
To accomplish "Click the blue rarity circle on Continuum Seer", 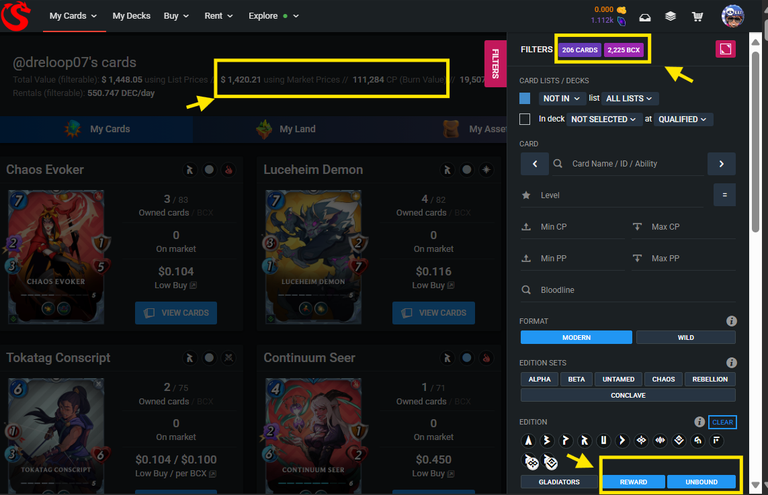I will 467,358.
